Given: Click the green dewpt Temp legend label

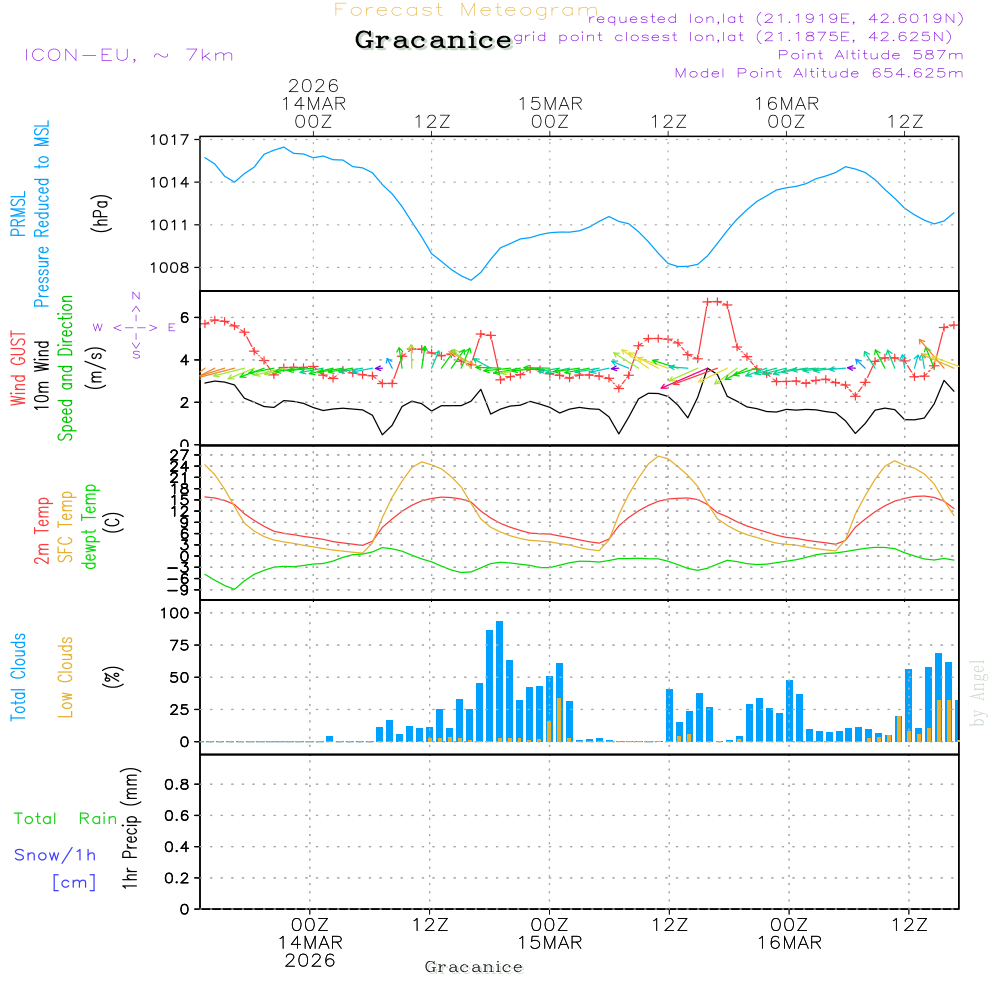Looking at the screenshot, I should pos(91,526).
